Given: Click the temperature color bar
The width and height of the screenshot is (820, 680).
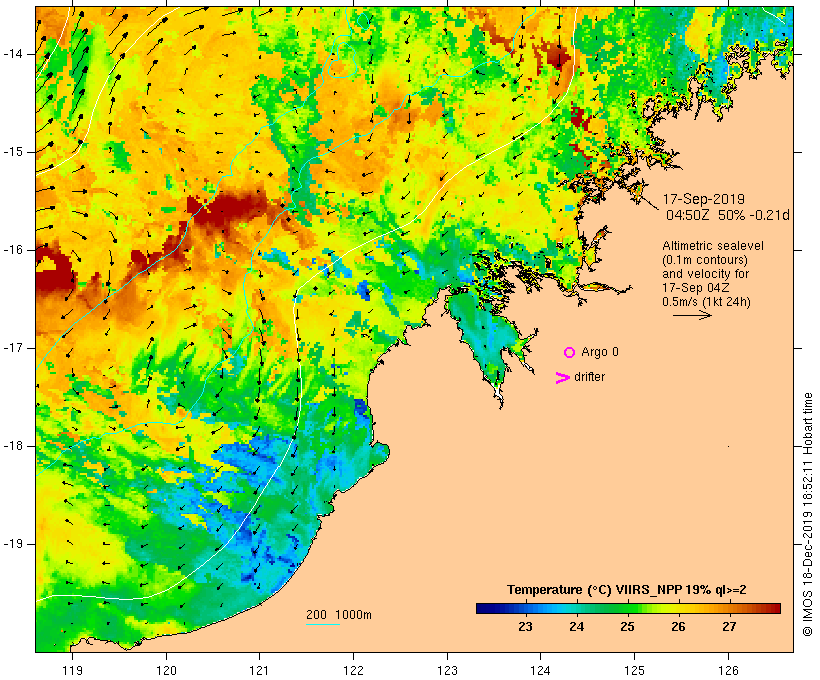Looking at the screenshot, I should (x=628, y=608).
